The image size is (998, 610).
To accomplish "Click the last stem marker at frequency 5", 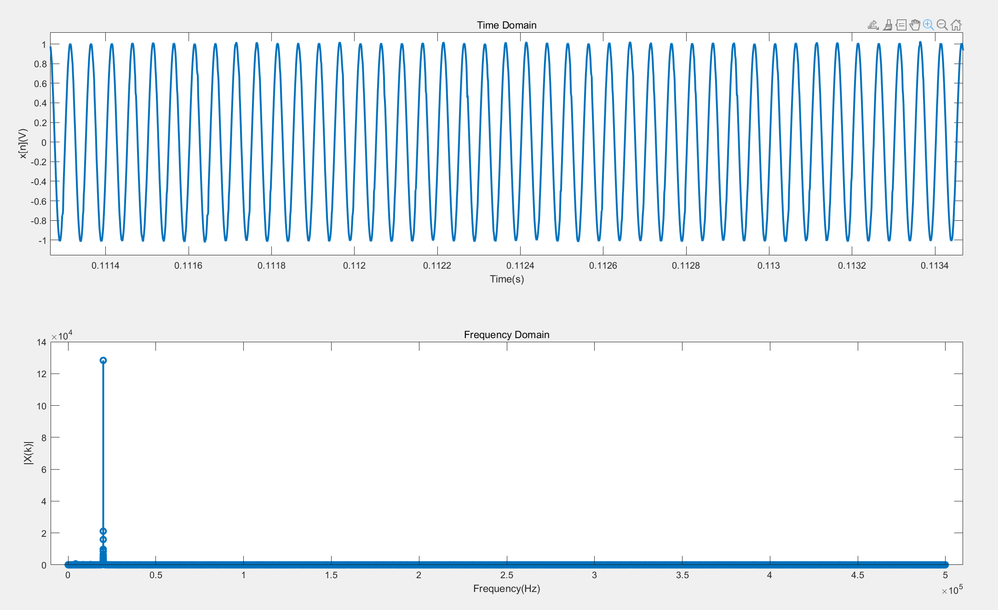I will click(x=946, y=565).
